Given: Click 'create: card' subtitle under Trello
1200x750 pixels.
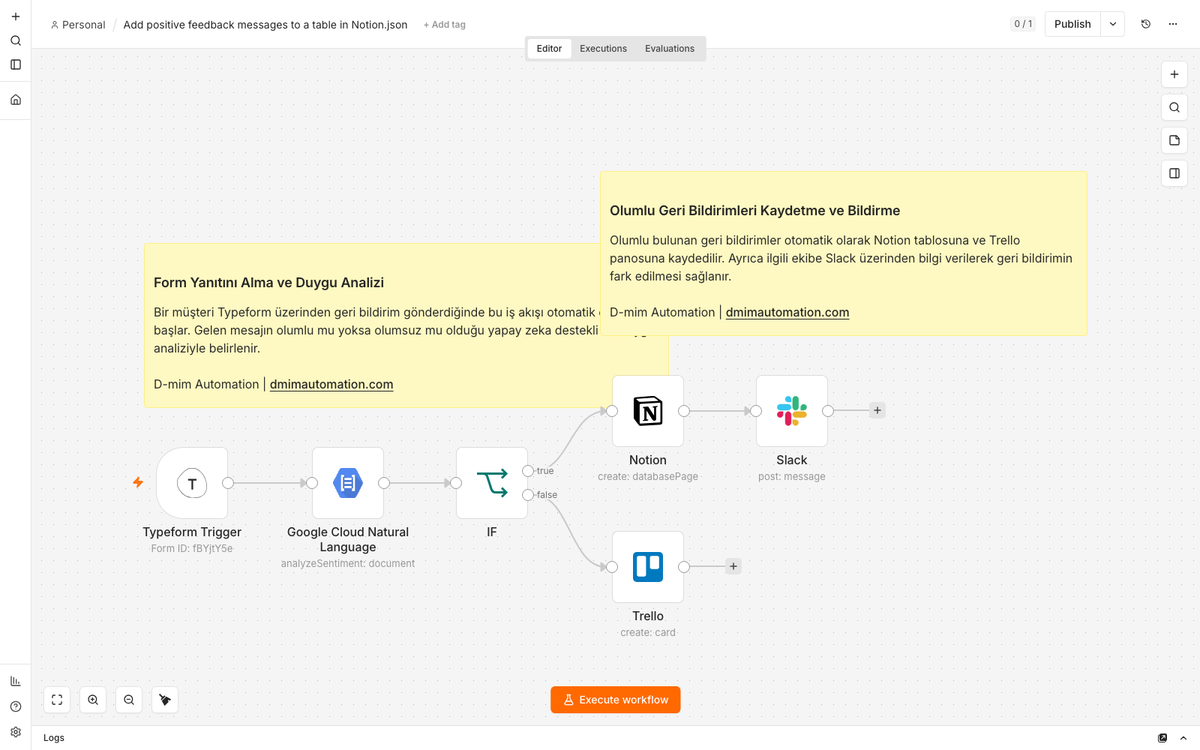Looking at the screenshot, I should [x=648, y=632].
